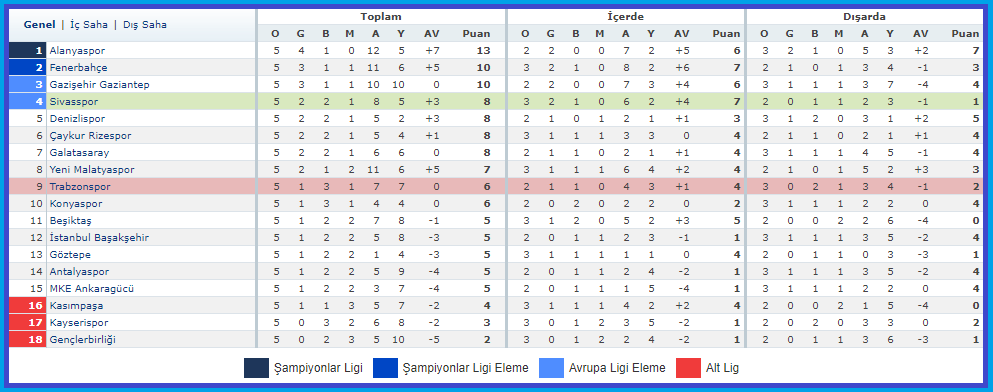The width and height of the screenshot is (993, 392).
Task: Click Gençlerbirliği at the table bottom
Action: (x=82, y=339)
